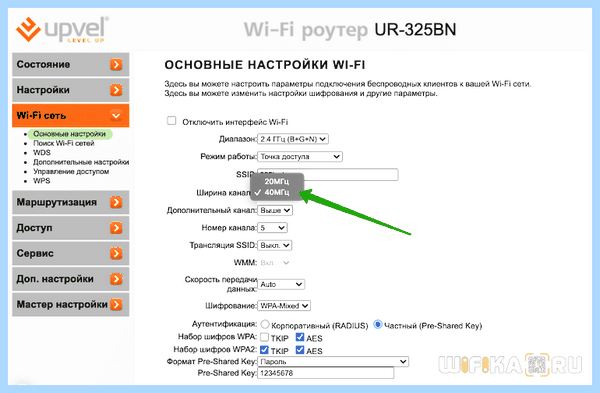Open Управление доступом submenu link

pos(71,171)
